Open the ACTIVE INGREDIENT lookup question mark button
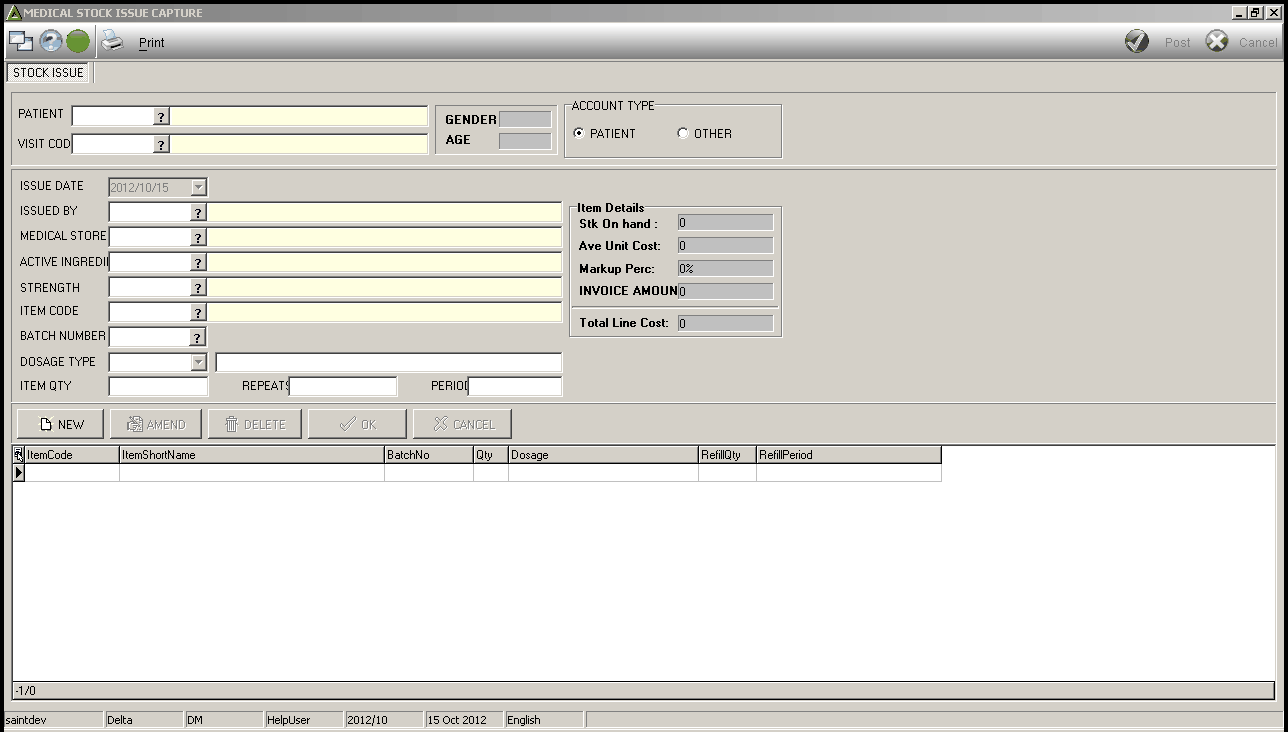1288x732 pixels. click(198, 263)
